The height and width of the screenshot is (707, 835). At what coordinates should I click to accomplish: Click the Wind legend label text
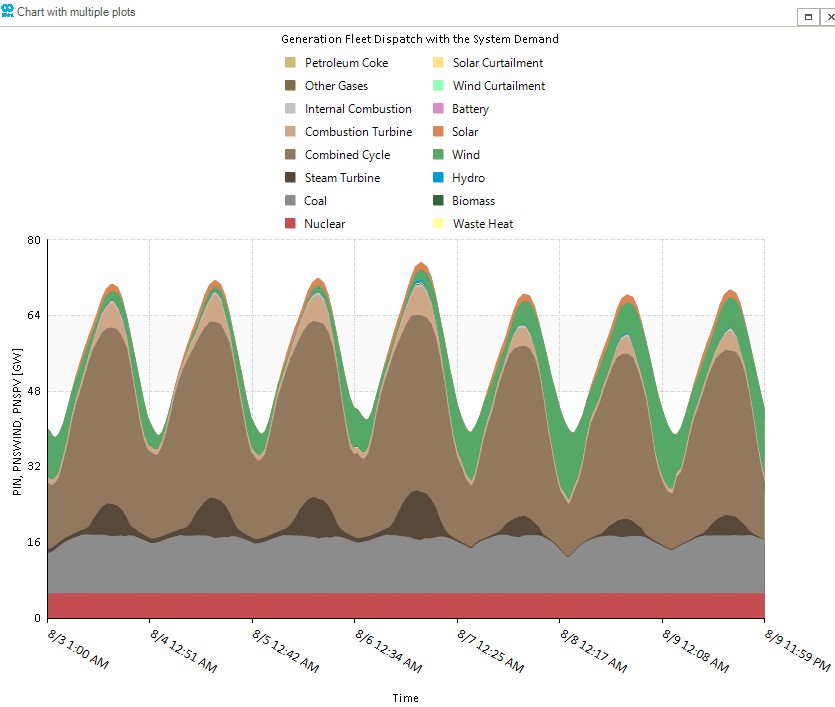466,155
